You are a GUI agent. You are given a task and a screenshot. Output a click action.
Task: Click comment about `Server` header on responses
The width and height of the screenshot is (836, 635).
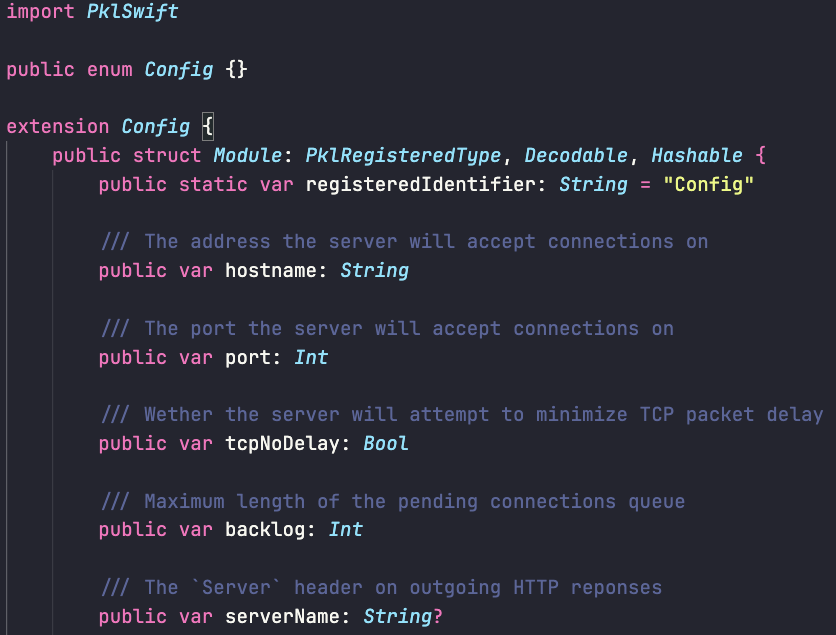381,589
